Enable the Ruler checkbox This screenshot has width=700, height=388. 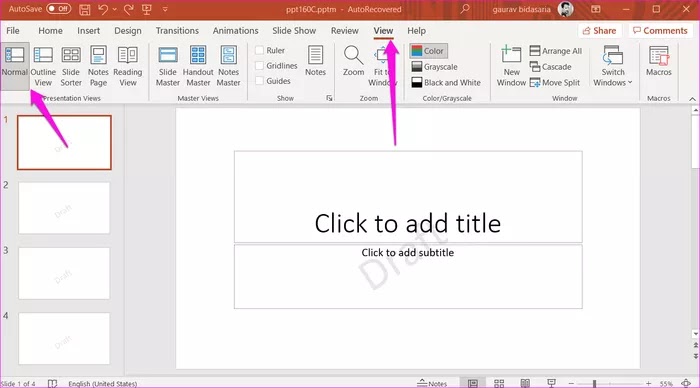(259, 50)
